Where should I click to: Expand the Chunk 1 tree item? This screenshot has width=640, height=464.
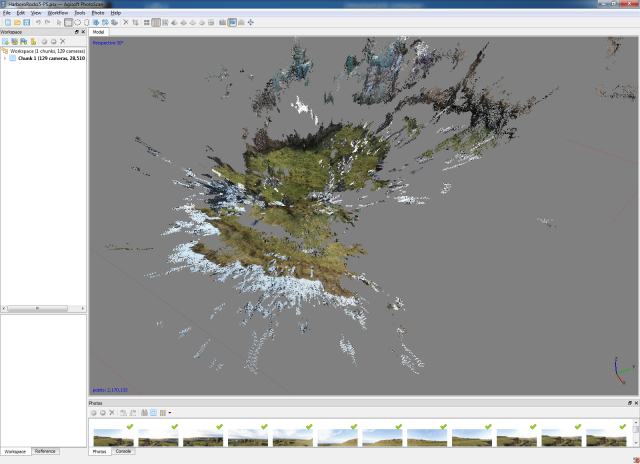click(x=5, y=58)
